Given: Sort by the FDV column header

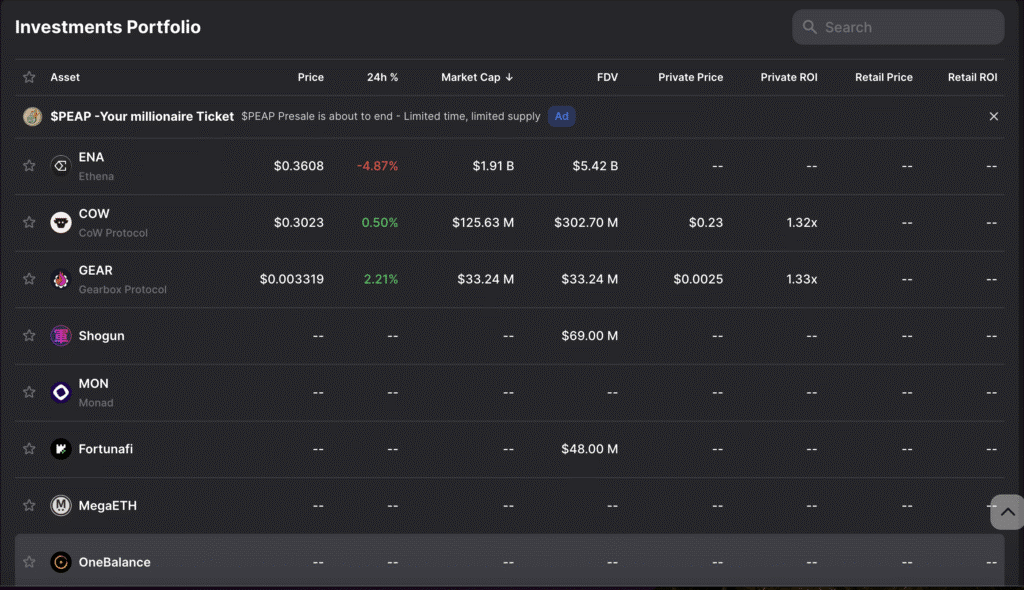Looking at the screenshot, I should click(x=607, y=77).
